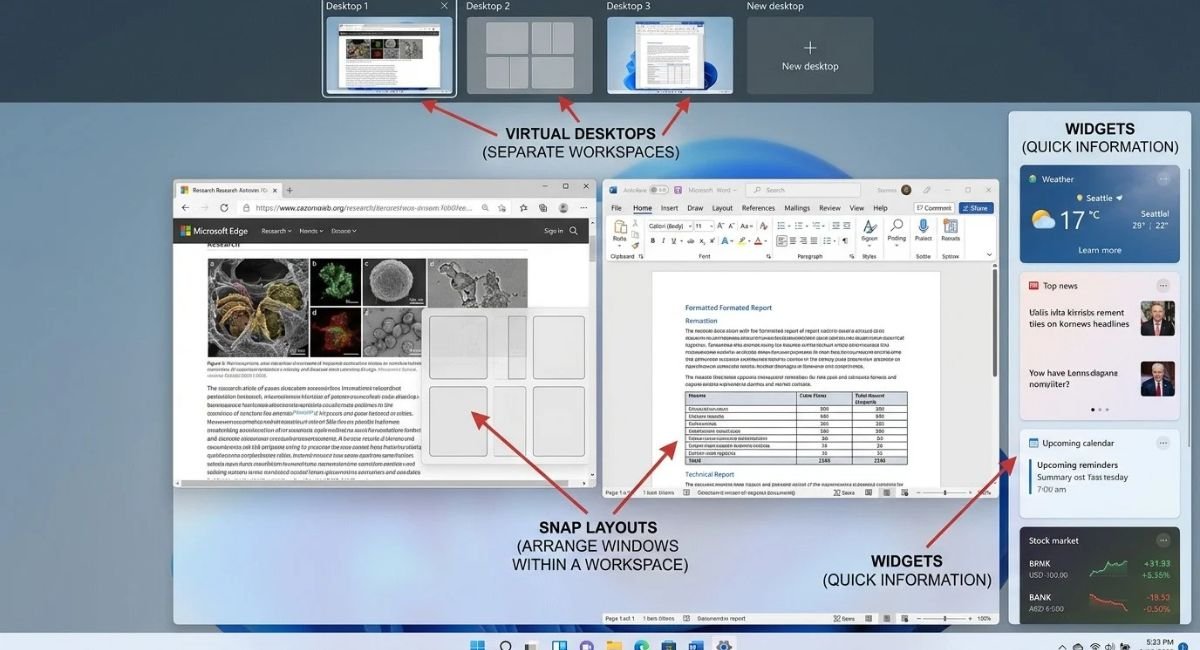Open the Windows Start menu
Image resolution: width=1200 pixels, height=650 pixels.
point(477,643)
